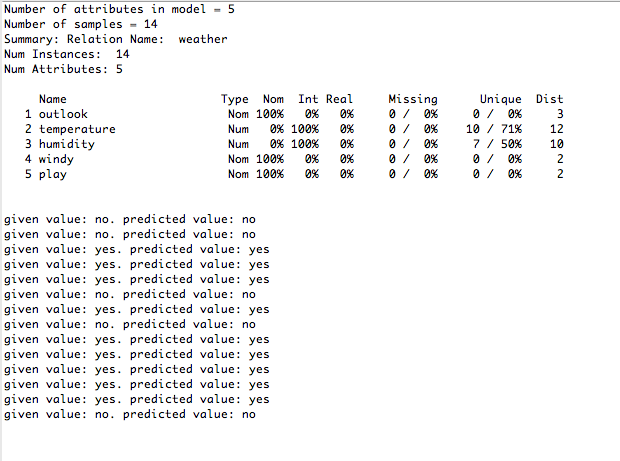
Task: Click the "10 / 71%" unique value for temperature
Action: (494, 129)
